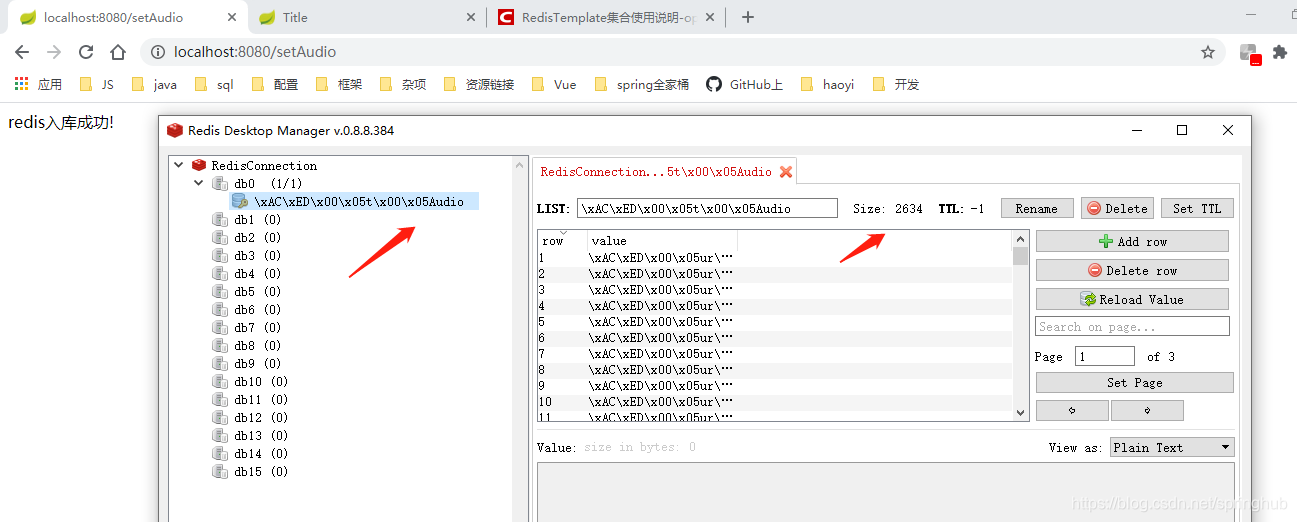Sort by the value column header
The image size is (1297, 522).
(x=662, y=241)
